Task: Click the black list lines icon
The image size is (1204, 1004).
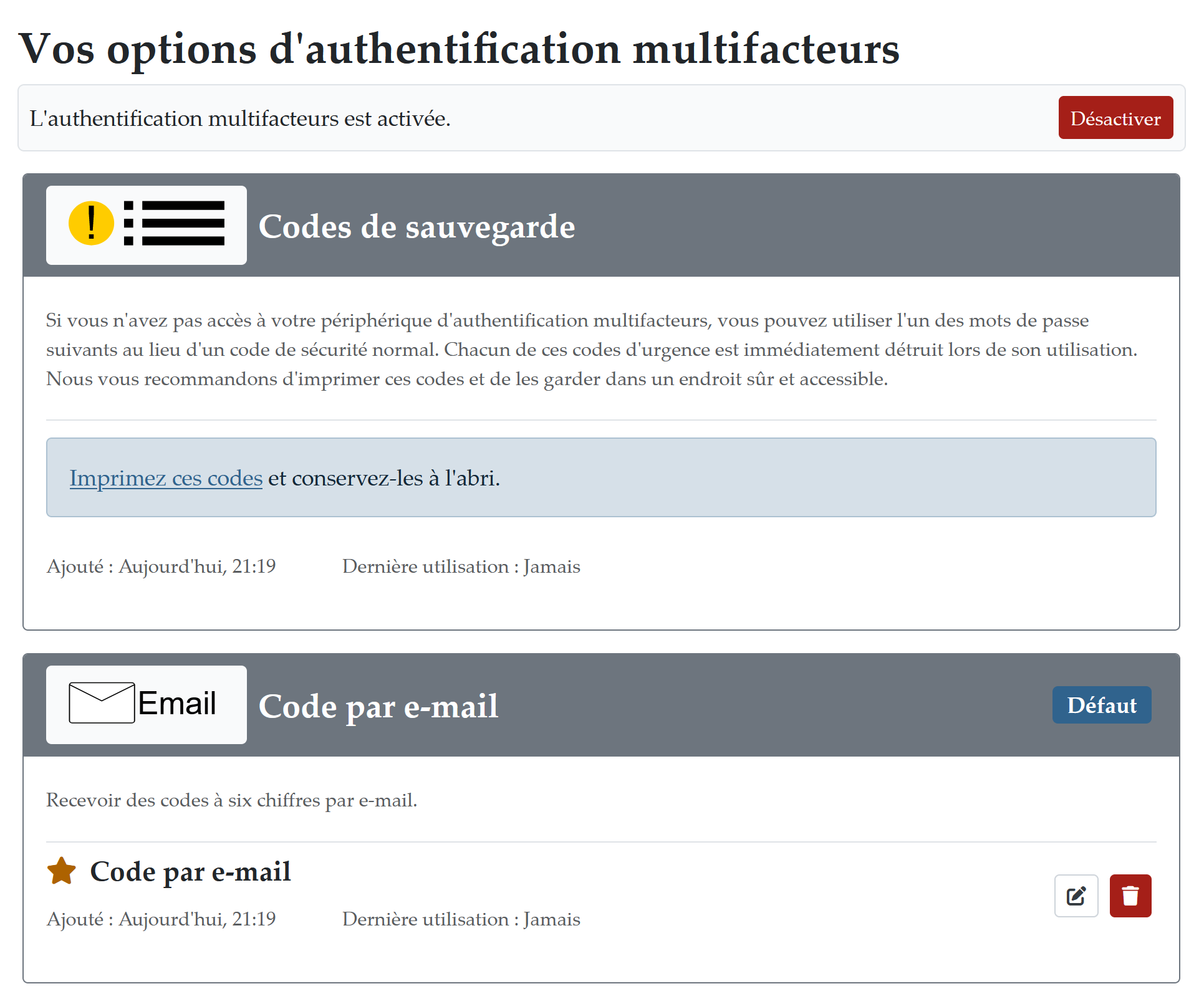Action: coord(175,223)
